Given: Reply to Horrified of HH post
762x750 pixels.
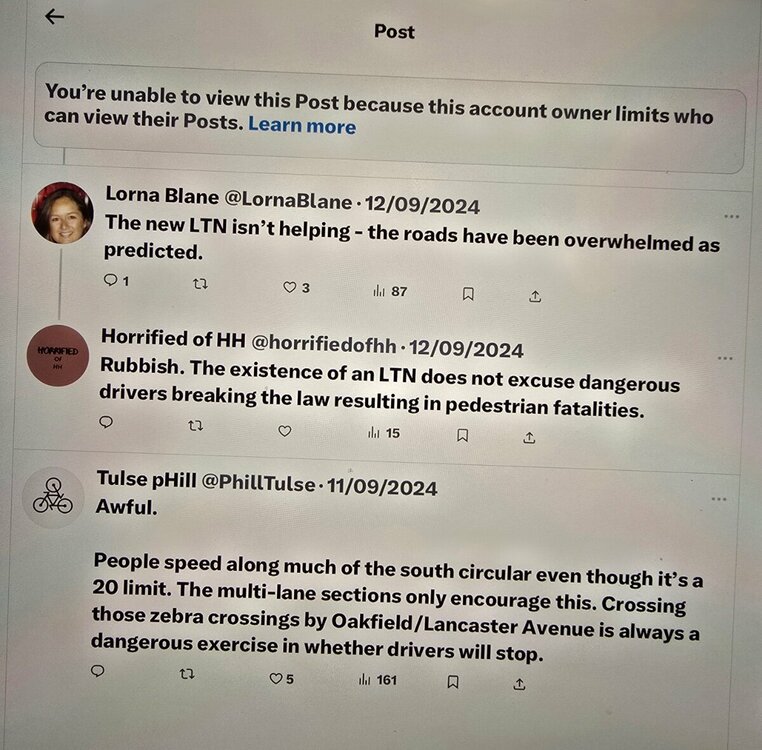Looking at the screenshot, I should [x=106, y=422].
